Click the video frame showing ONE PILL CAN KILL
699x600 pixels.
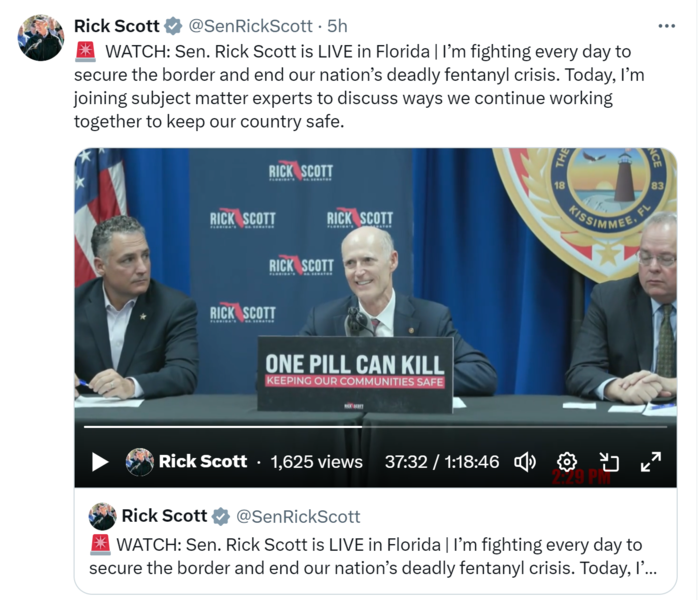tap(375, 285)
